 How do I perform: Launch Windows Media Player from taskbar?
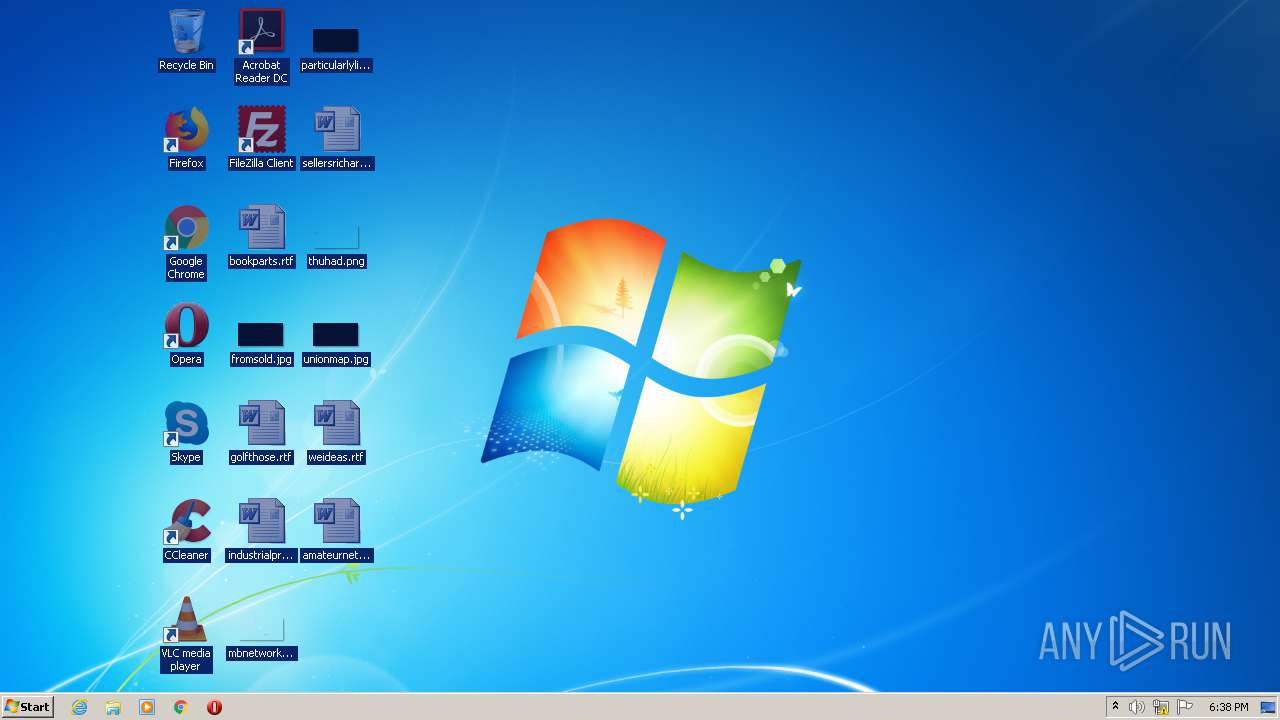coord(147,707)
